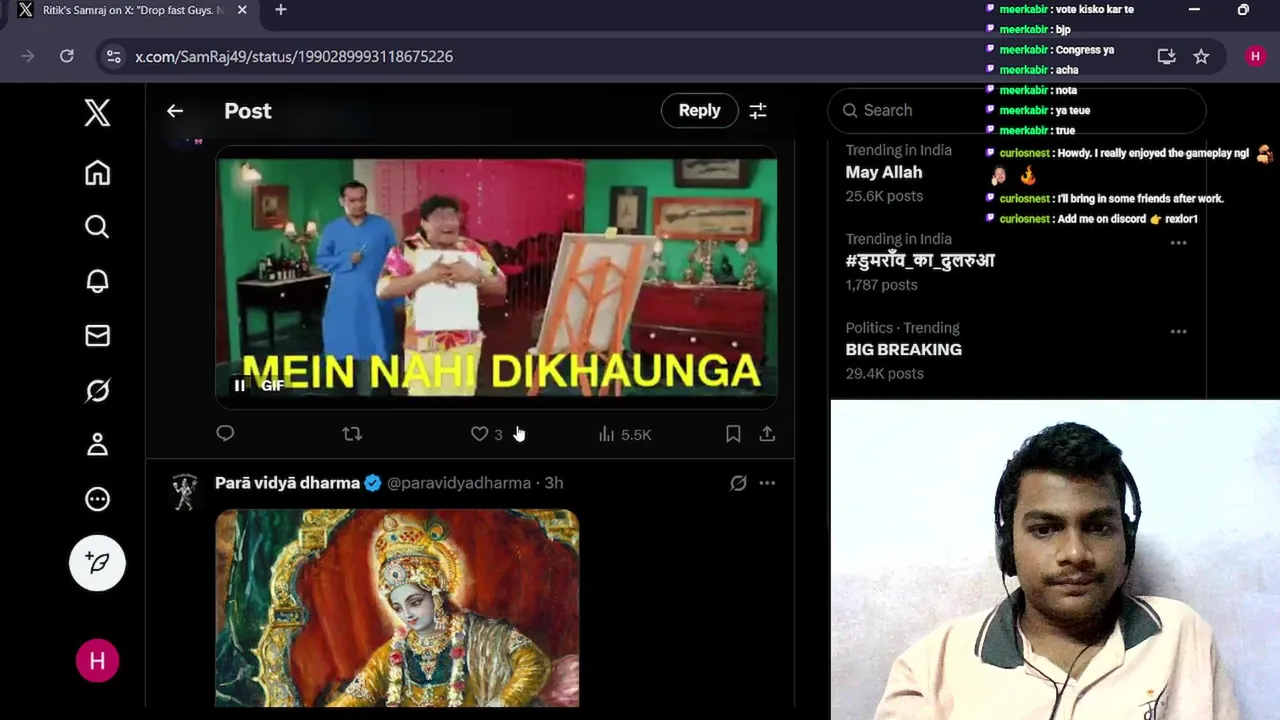Click 29.4K posts text
The height and width of the screenshot is (720, 1280).
pos(885,374)
